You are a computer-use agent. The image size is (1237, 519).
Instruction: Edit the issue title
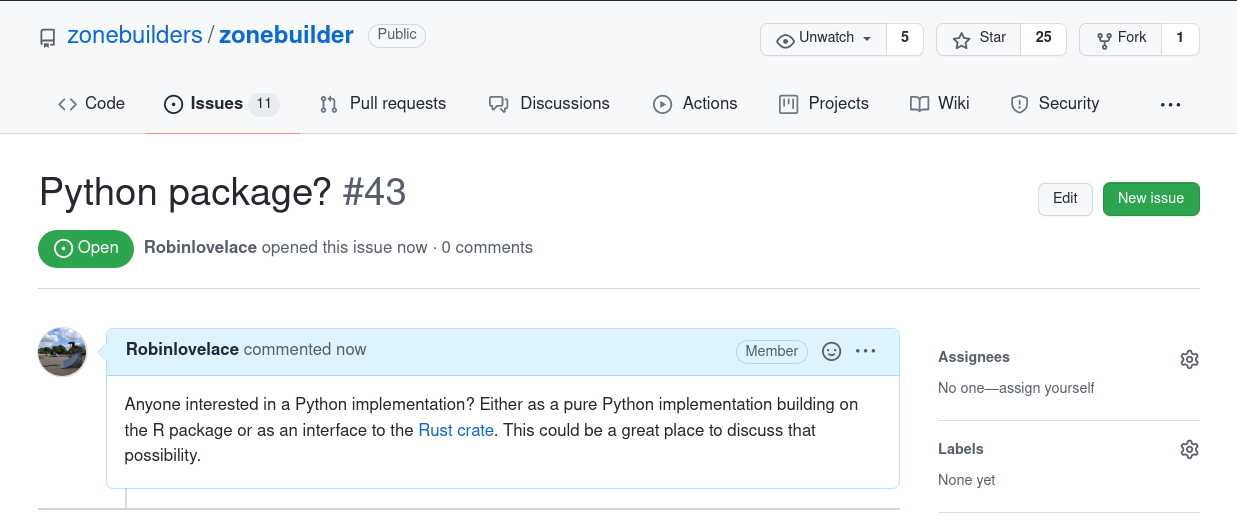coord(1065,198)
